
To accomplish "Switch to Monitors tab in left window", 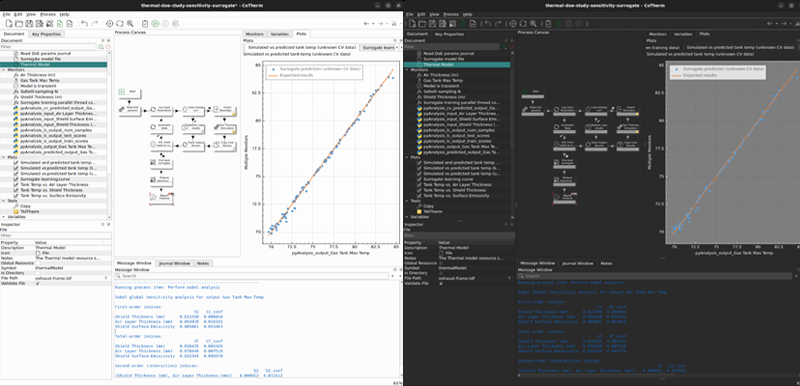I will click(x=255, y=34).
